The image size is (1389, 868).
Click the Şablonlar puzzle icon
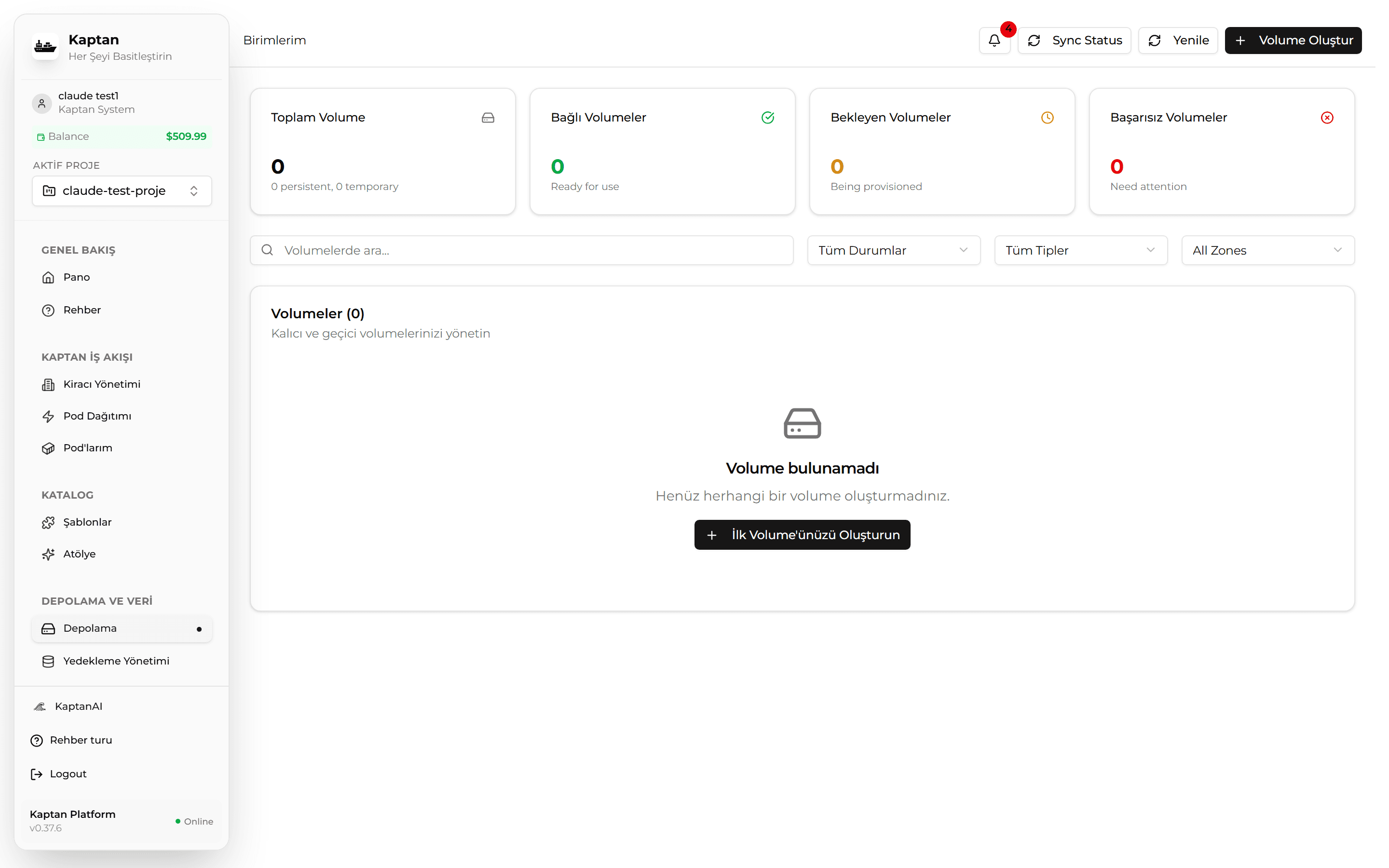[48, 522]
